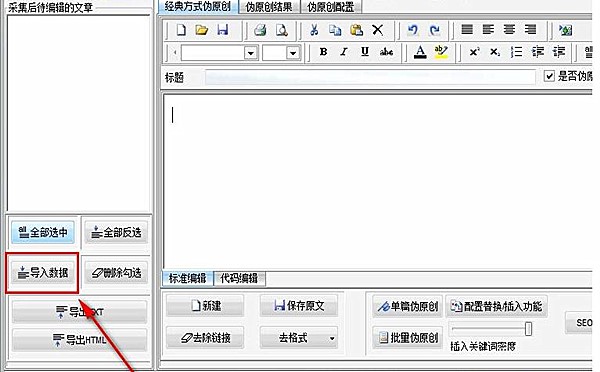Insert a numbered list
This screenshot has height=372, width=600.
click(517, 52)
